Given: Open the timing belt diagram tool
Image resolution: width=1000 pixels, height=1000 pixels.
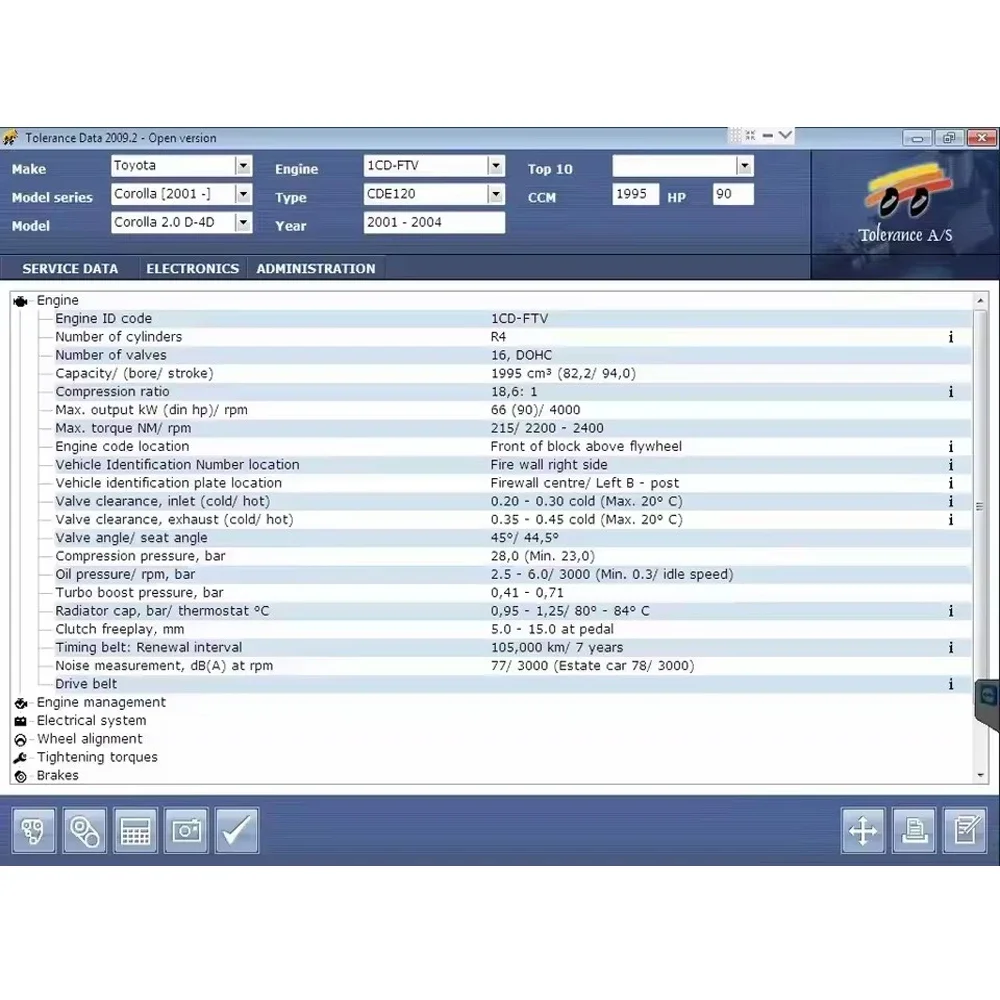Looking at the screenshot, I should tap(33, 830).
